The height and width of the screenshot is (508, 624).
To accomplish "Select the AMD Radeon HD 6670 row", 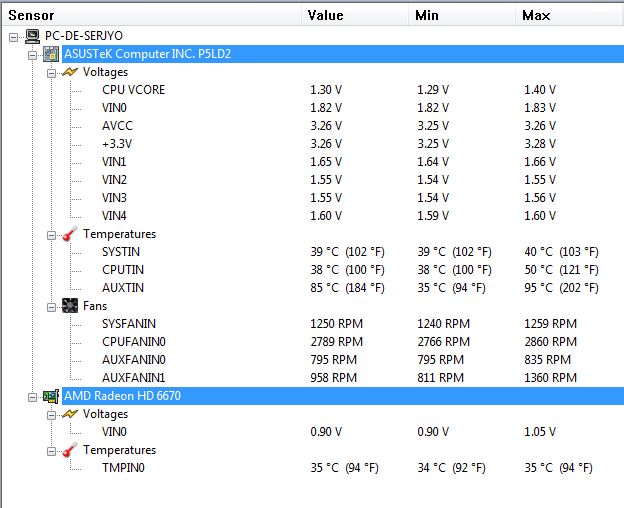I will (x=343, y=396).
